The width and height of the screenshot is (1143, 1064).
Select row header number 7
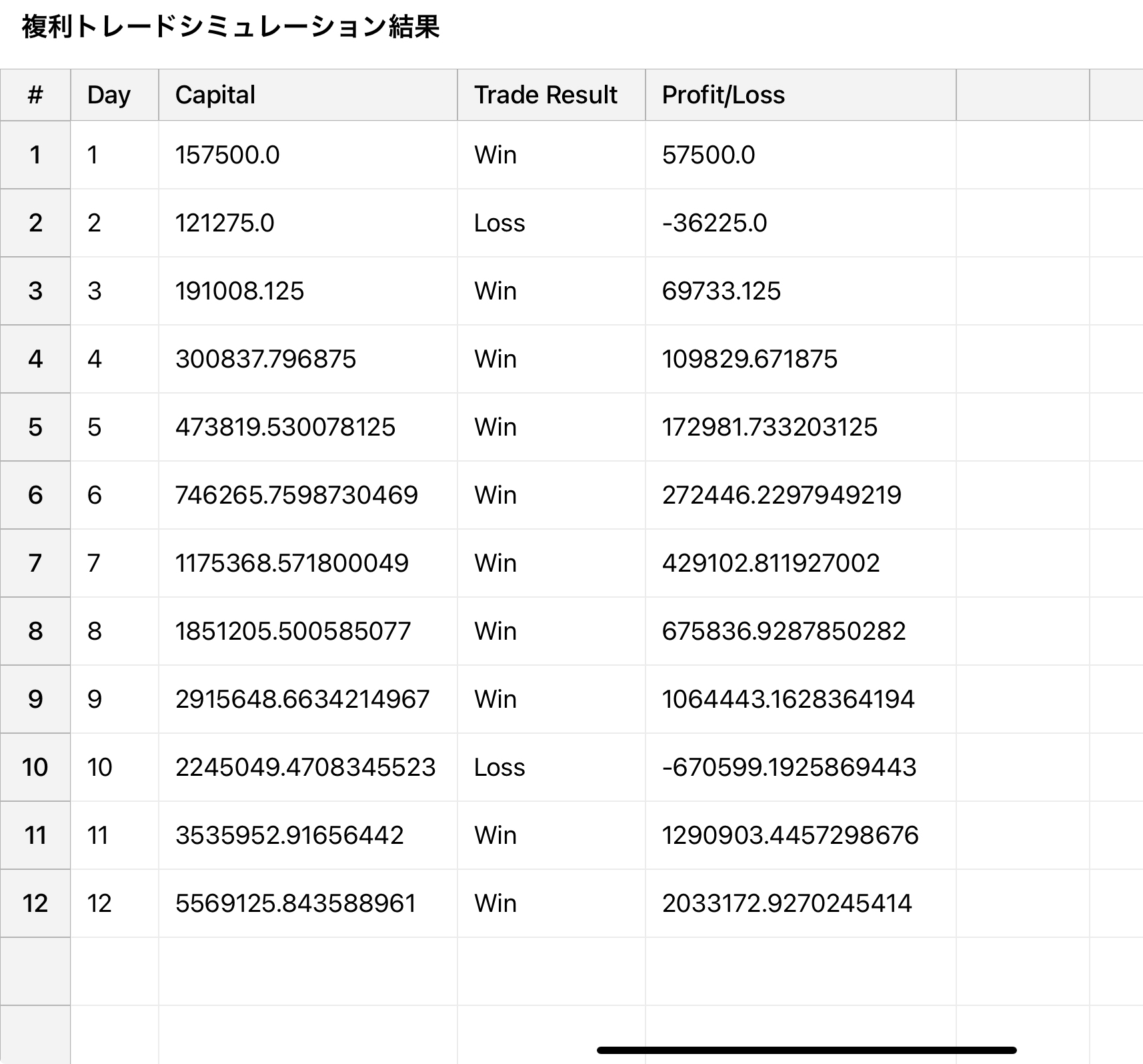click(x=35, y=563)
